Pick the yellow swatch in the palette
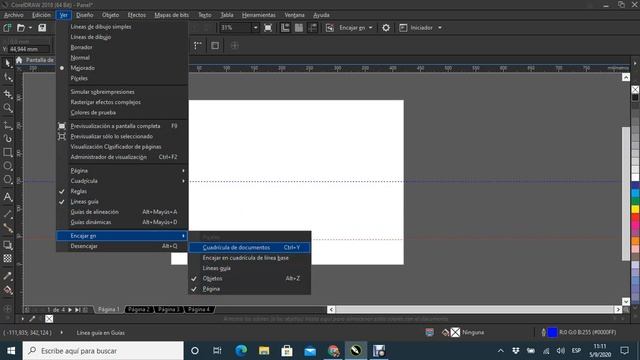 tap(636, 209)
